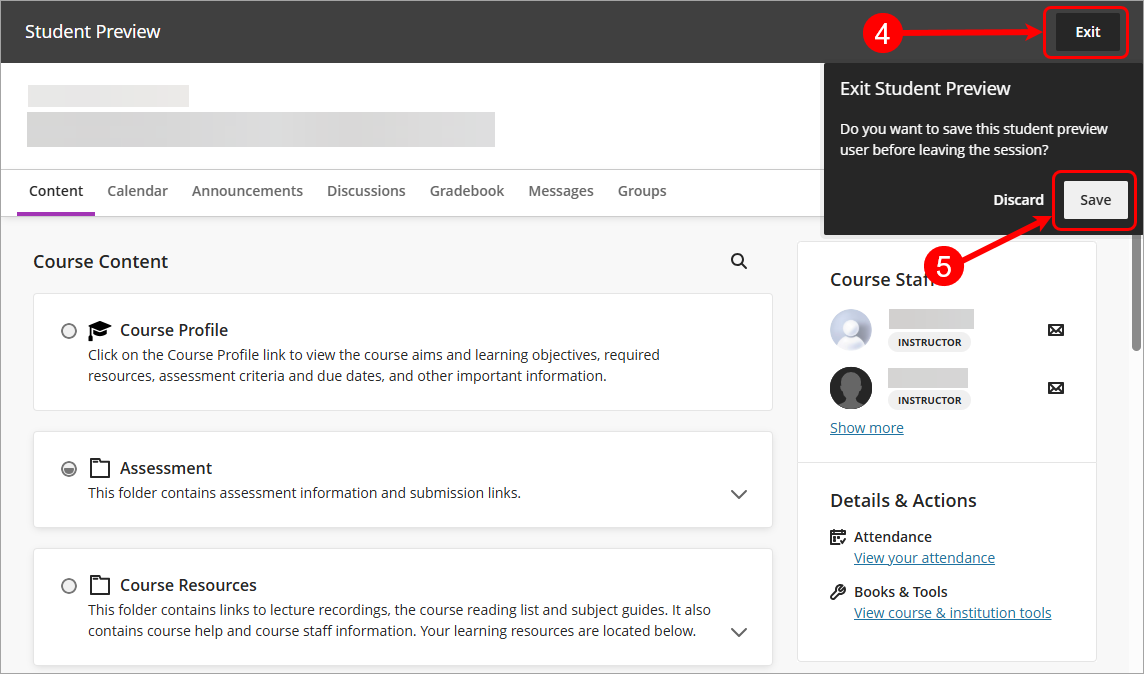This screenshot has width=1144, height=674.
Task: Expand the Assessment folder chevron
Action: 739,494
